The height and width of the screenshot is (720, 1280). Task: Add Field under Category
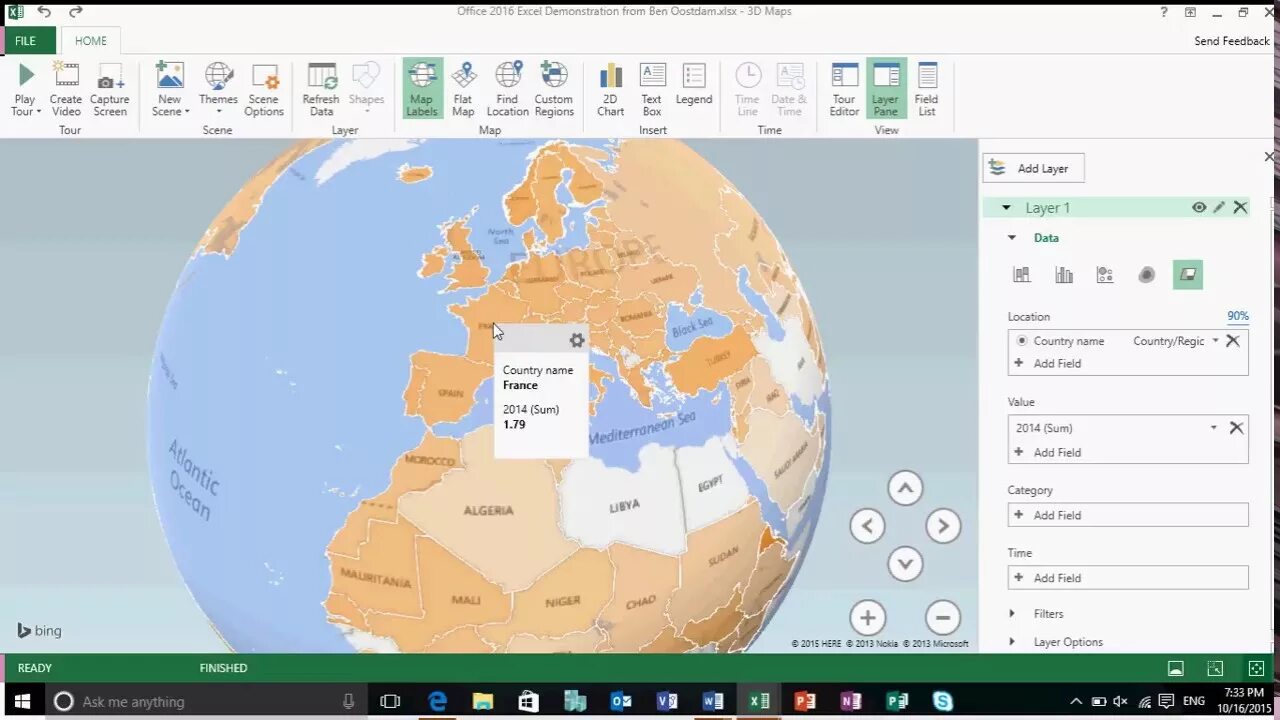point(1128,515)
